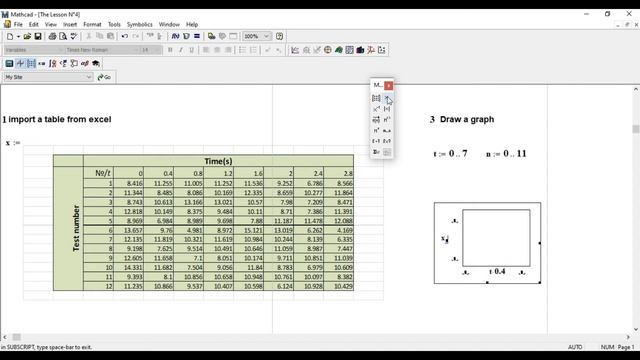Open the Graph toolbar icon
This screenshot has width=640, height=360.
point(20,63)
